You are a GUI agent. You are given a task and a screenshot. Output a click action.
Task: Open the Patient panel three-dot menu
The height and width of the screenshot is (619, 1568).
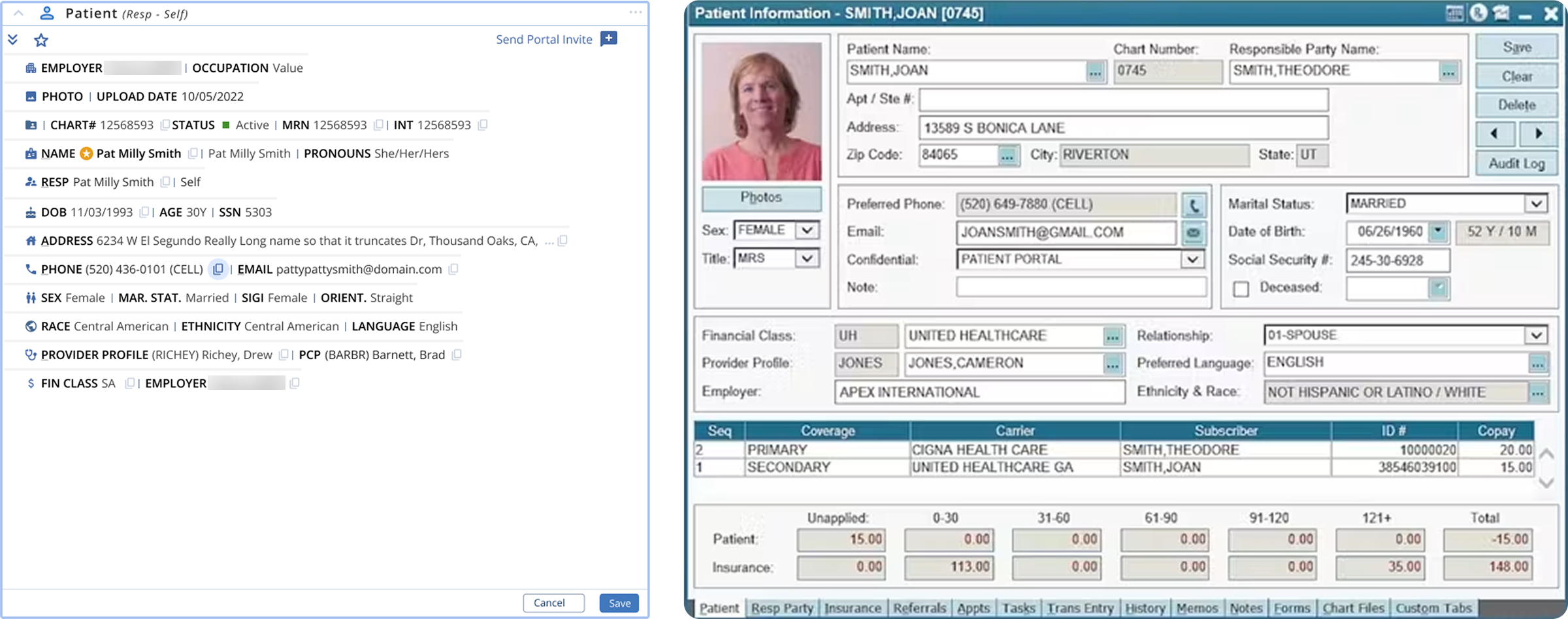click(x=635, y=12)
